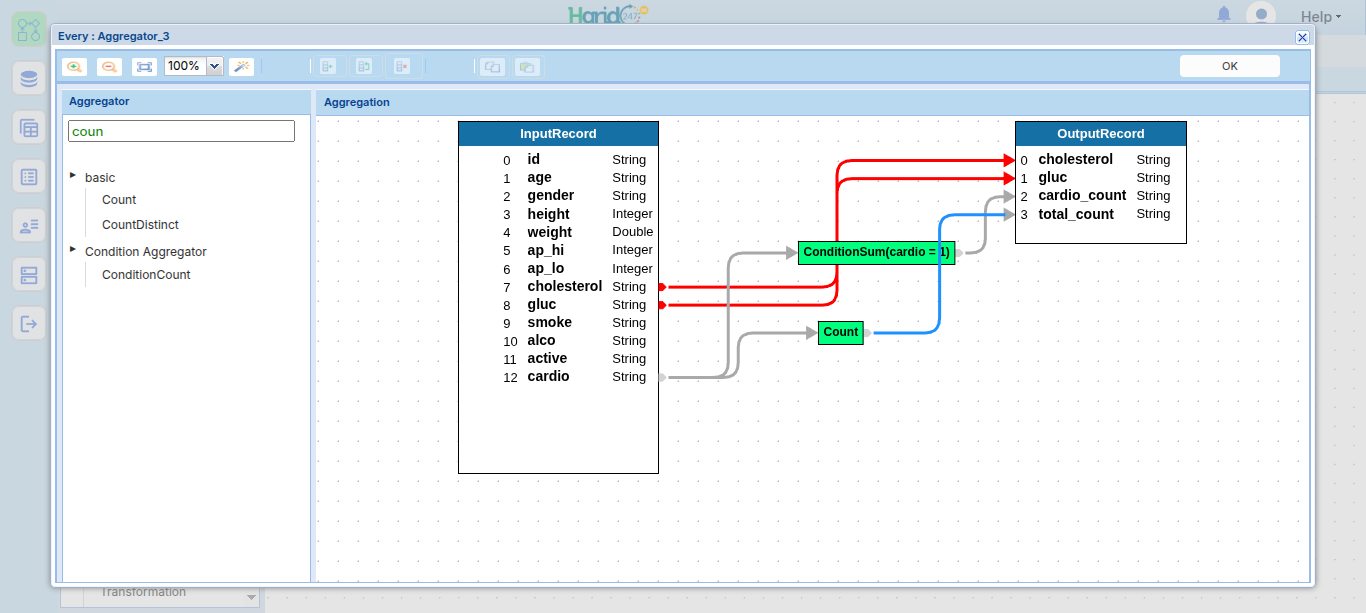The height and width of the screenshot is (613, 1366).
Task: Select the green Count node on canvas
Action: [840, 333]
